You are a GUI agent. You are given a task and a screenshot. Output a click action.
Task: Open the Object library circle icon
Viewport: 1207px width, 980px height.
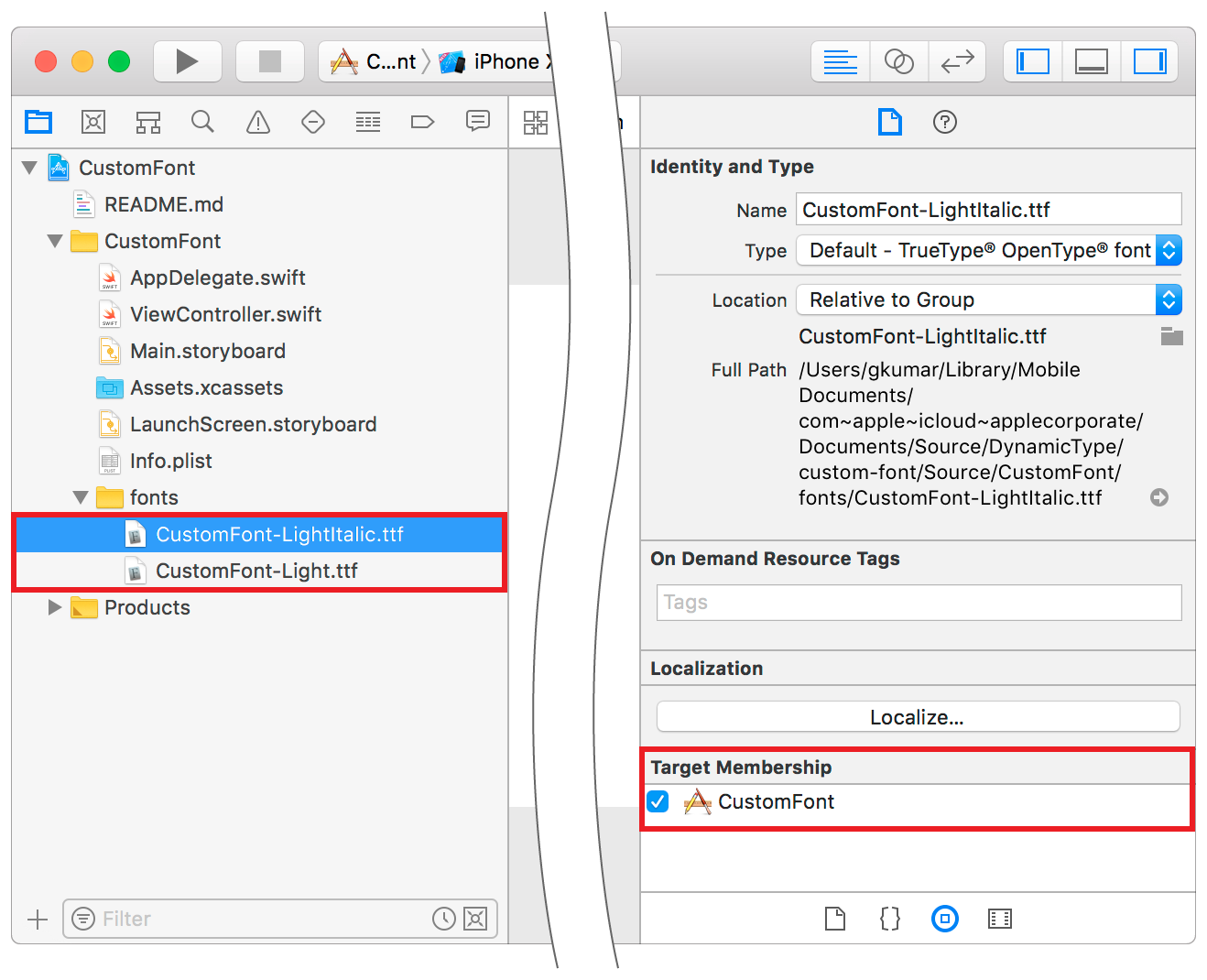(x=944, y=919)
